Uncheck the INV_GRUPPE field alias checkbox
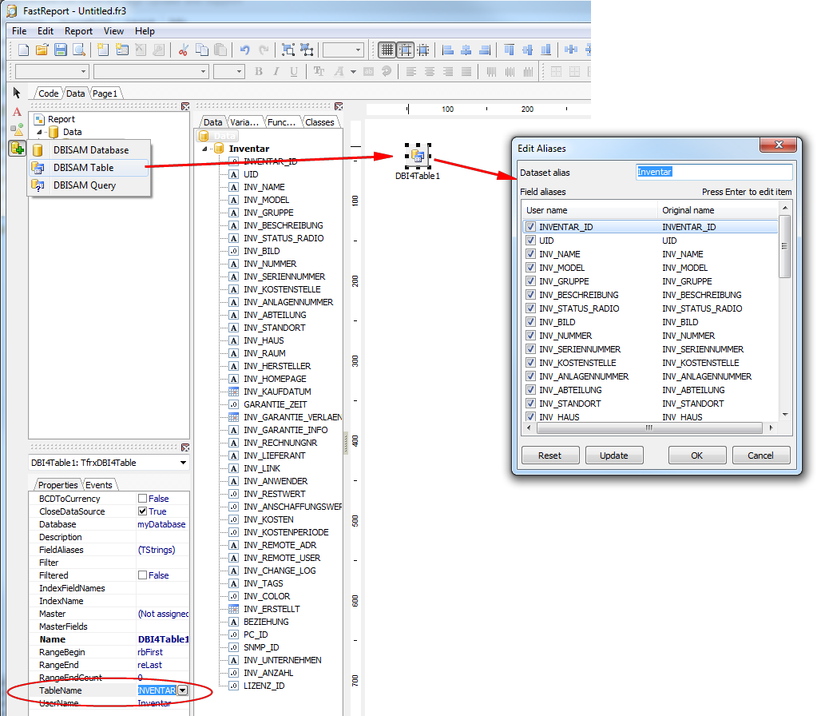This screenshot has width=821, height=716. coord(531,281)
